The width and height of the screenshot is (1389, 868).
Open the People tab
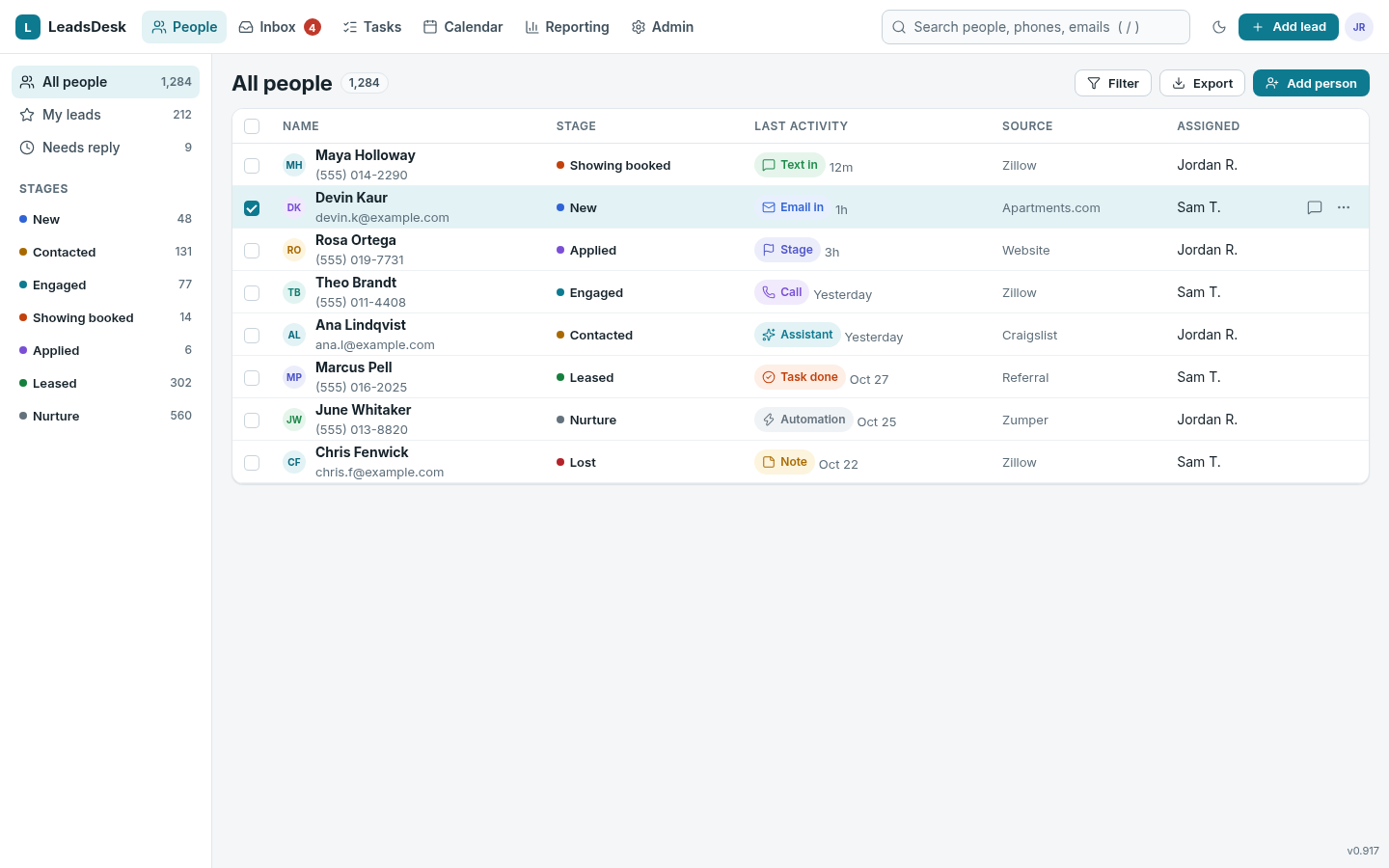184,27
